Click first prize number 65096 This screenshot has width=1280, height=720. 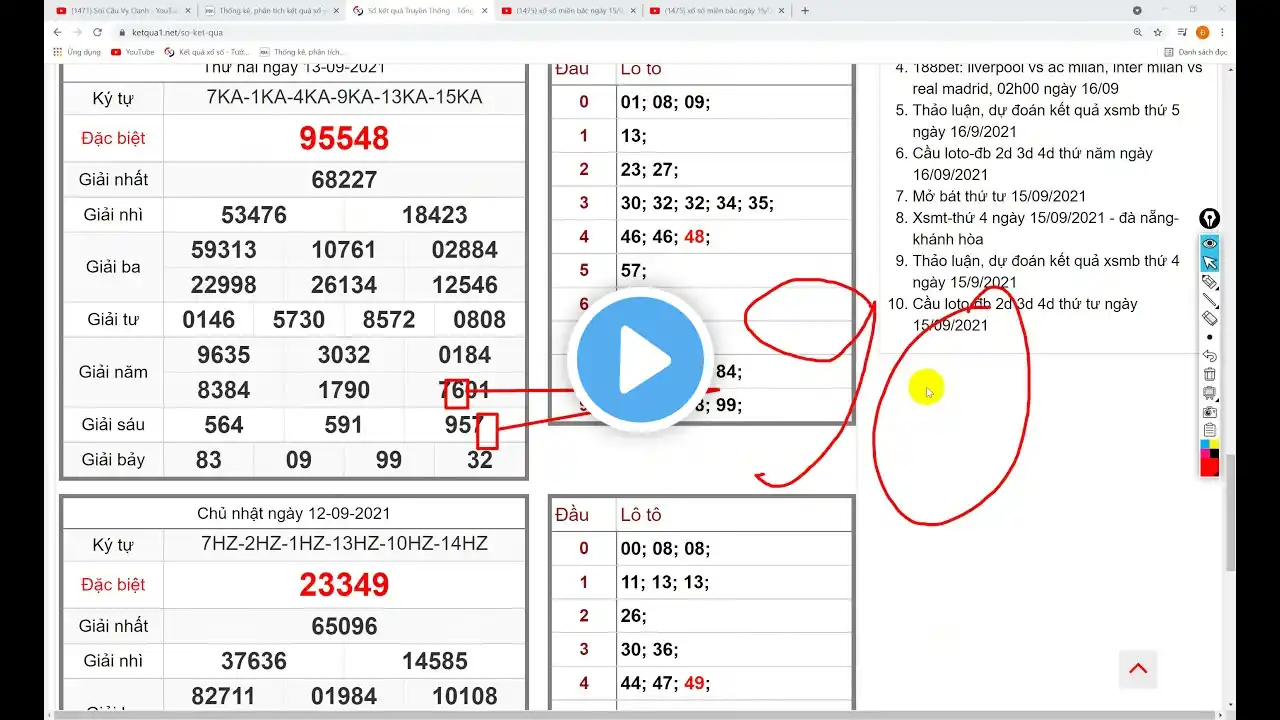pyautogui.click(x=344, y=627)
